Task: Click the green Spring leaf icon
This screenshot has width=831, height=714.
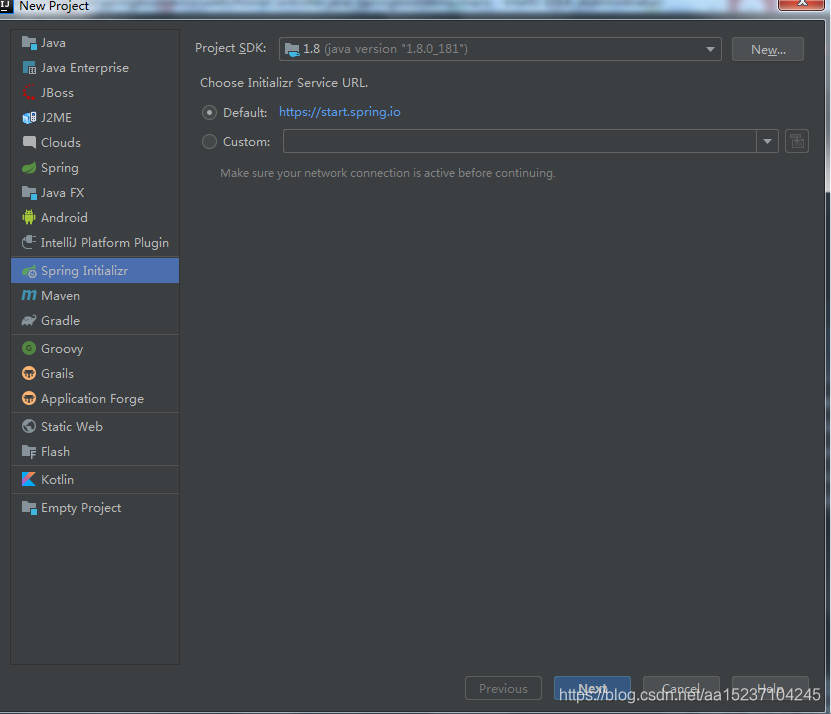Action: point(29,168)
